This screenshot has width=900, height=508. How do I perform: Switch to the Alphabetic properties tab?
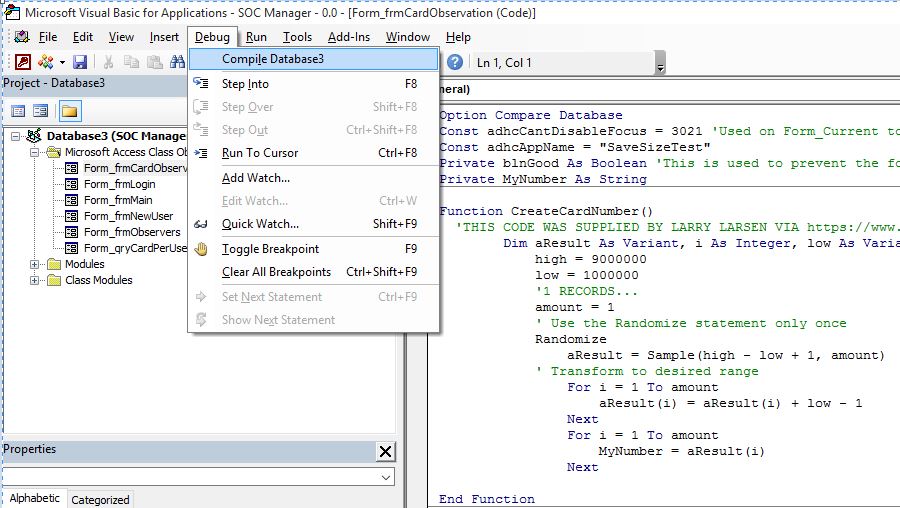pyautogui.click(x=34, y=498)
